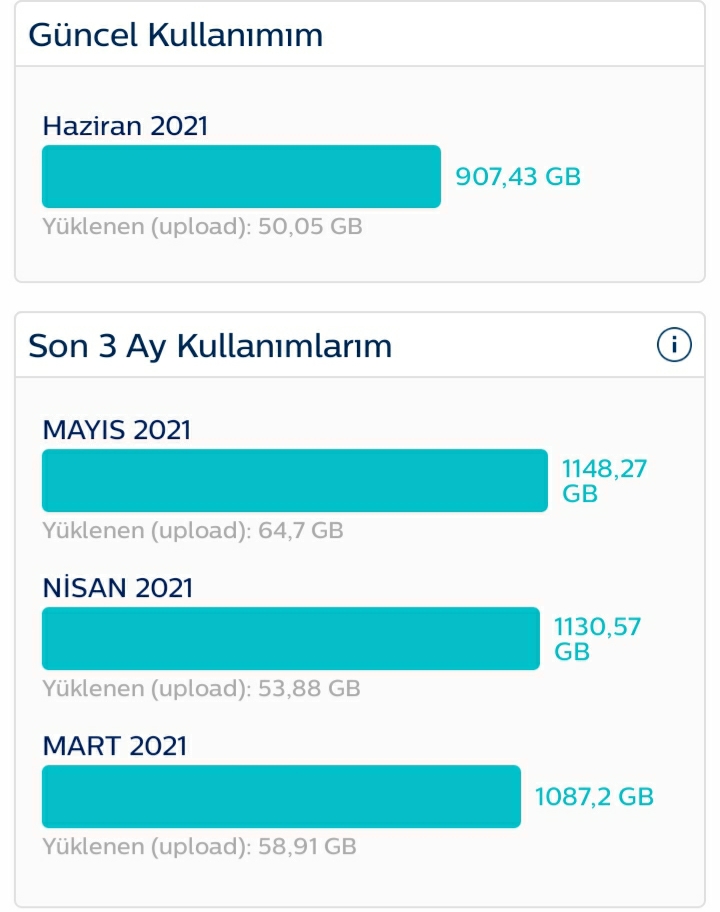Click Yüklenen (upload): 50,05 GB text
Screen dimensions: 720x912
202,227
